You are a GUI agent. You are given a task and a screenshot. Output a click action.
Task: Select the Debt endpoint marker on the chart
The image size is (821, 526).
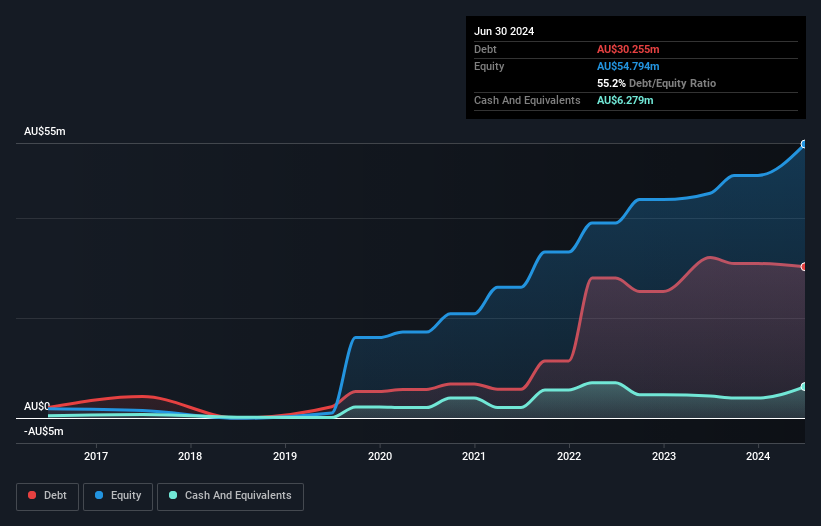click(x=804, y=267)
